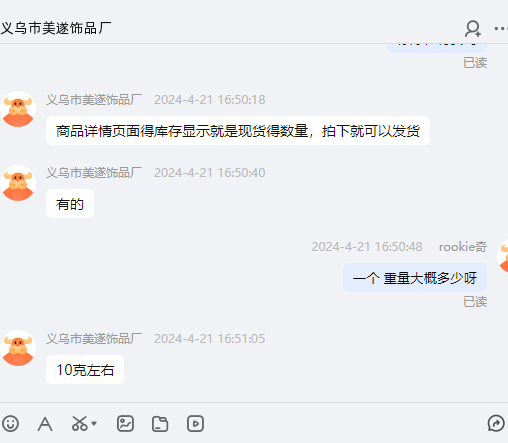This screenshot has width=508, height=443.
Task: Select the message bubble saying 有的
Action: (x=70, y=204)
